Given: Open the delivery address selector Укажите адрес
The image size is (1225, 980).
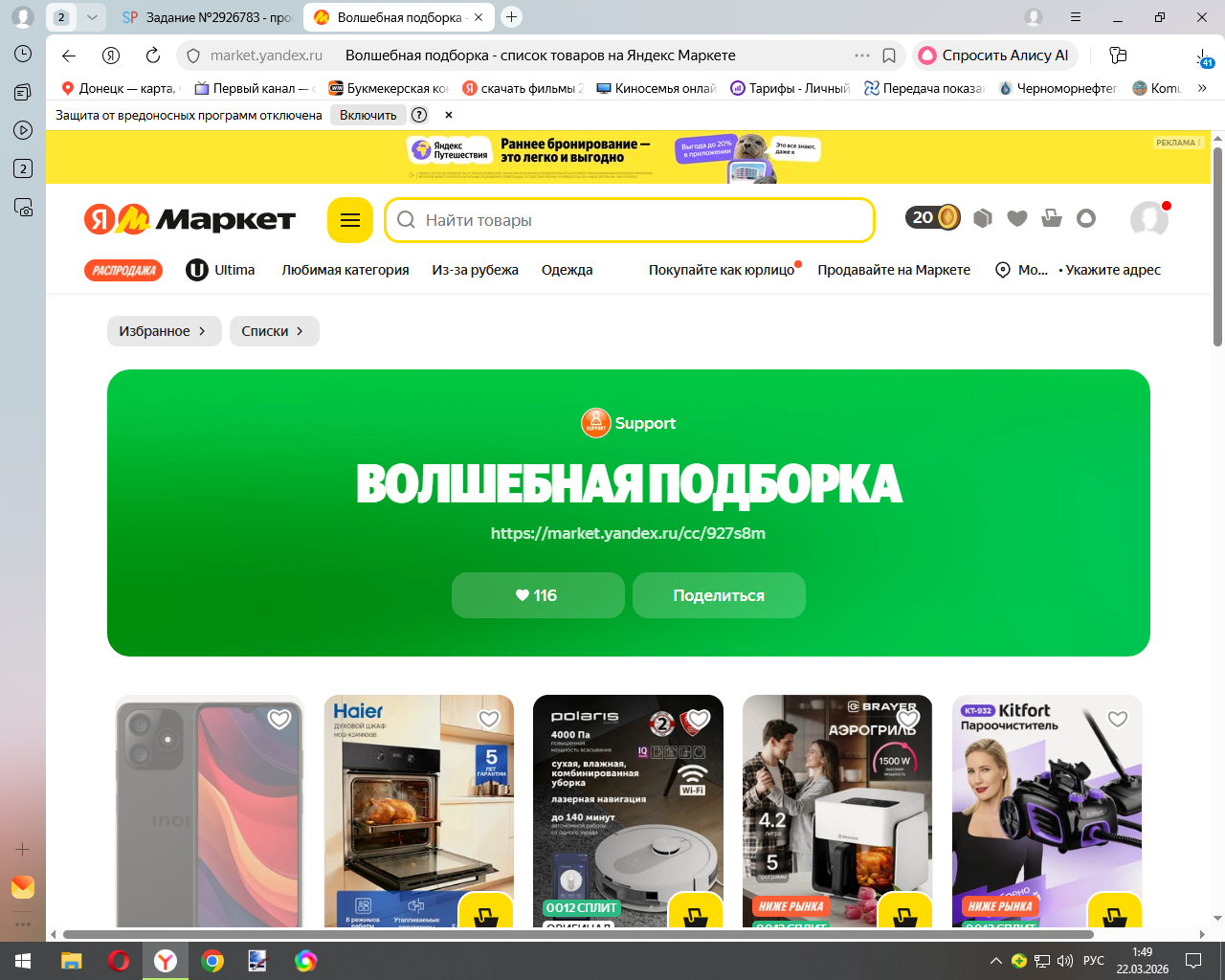Looking at the screenshot, I should pos(1113,270).
